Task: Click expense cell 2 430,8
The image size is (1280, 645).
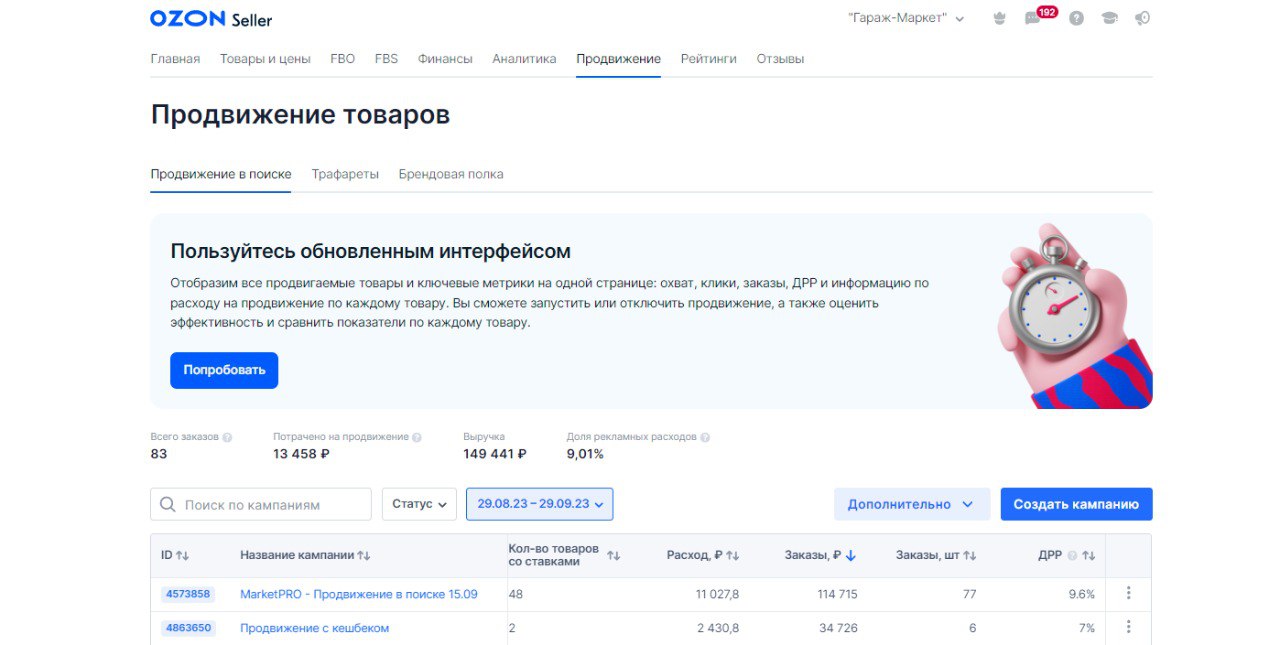Action: point(718,628)
